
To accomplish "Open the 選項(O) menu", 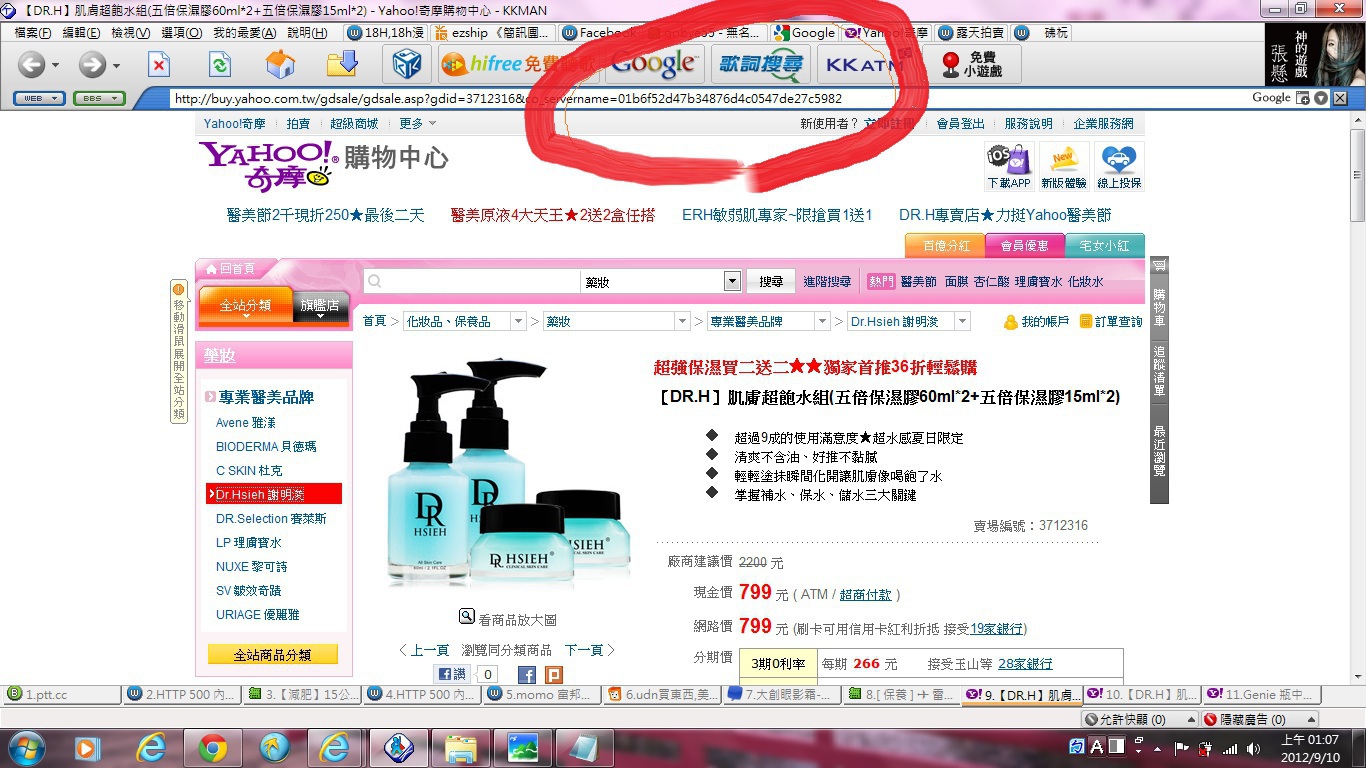I will pos(181,33).
